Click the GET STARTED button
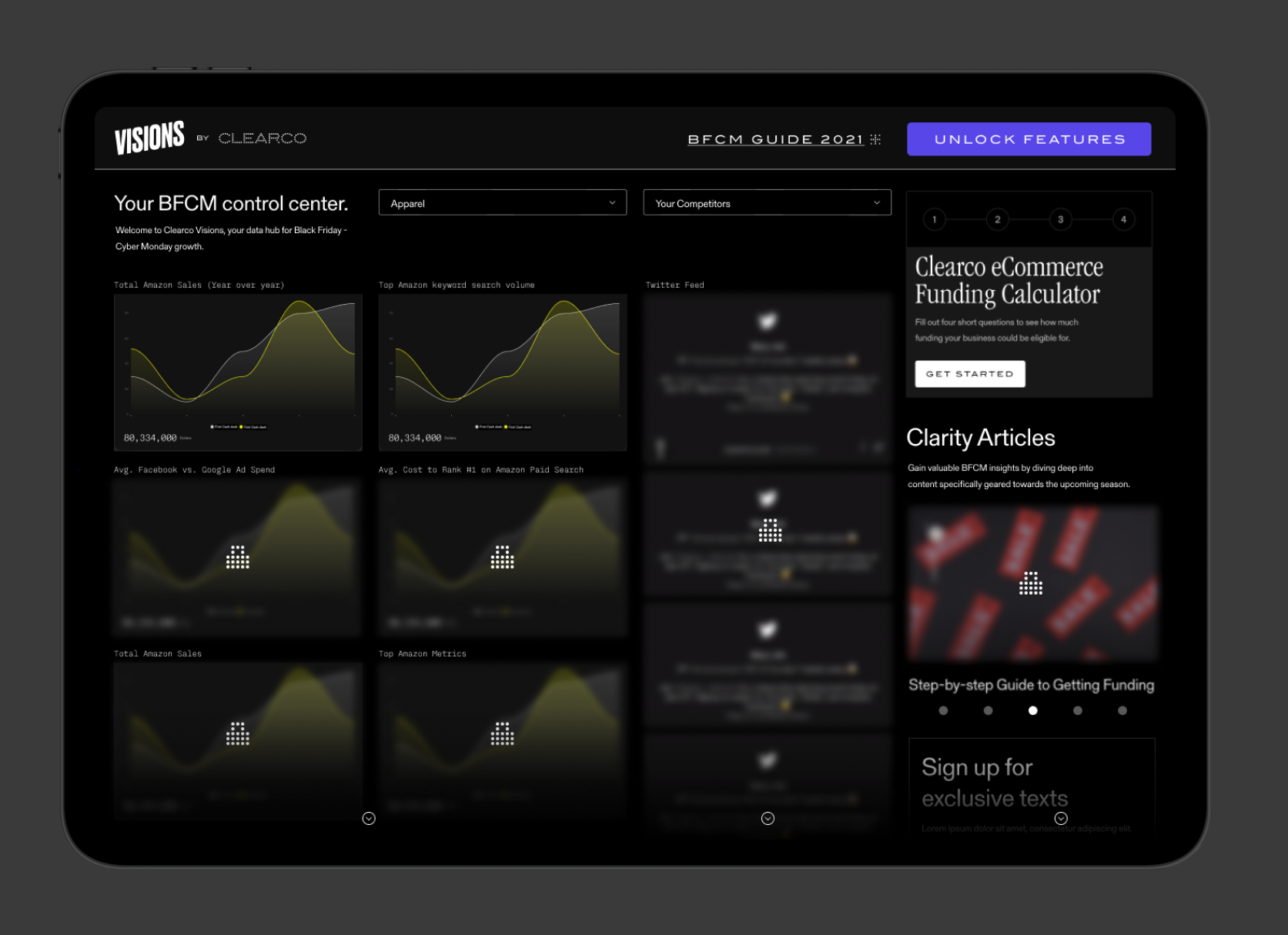This screenshot has width=1288, height=935. pyautogui.click(x=970, y=374)
